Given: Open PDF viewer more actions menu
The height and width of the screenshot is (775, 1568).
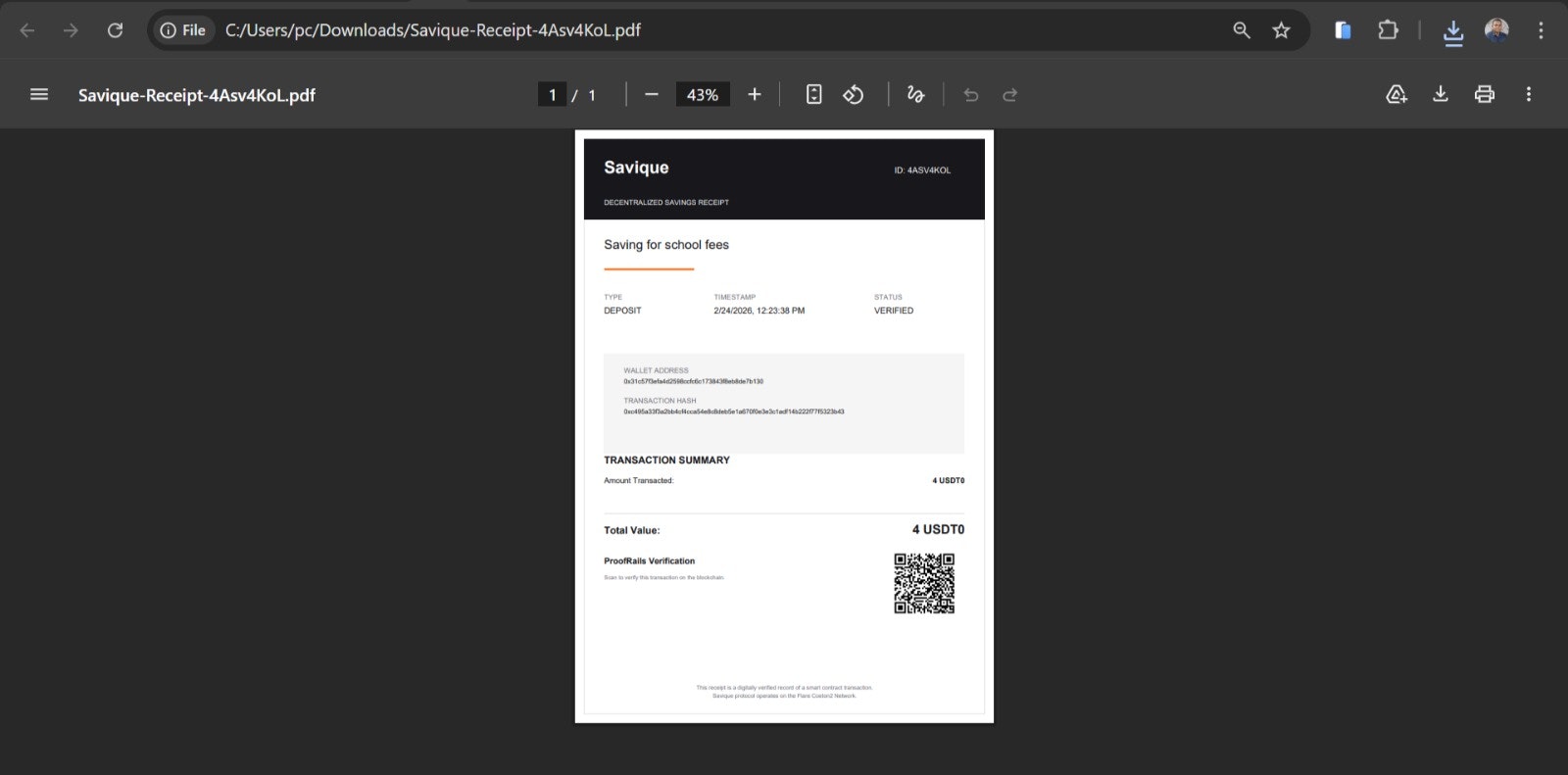Looking at the screenshot, I should 1529,95.
